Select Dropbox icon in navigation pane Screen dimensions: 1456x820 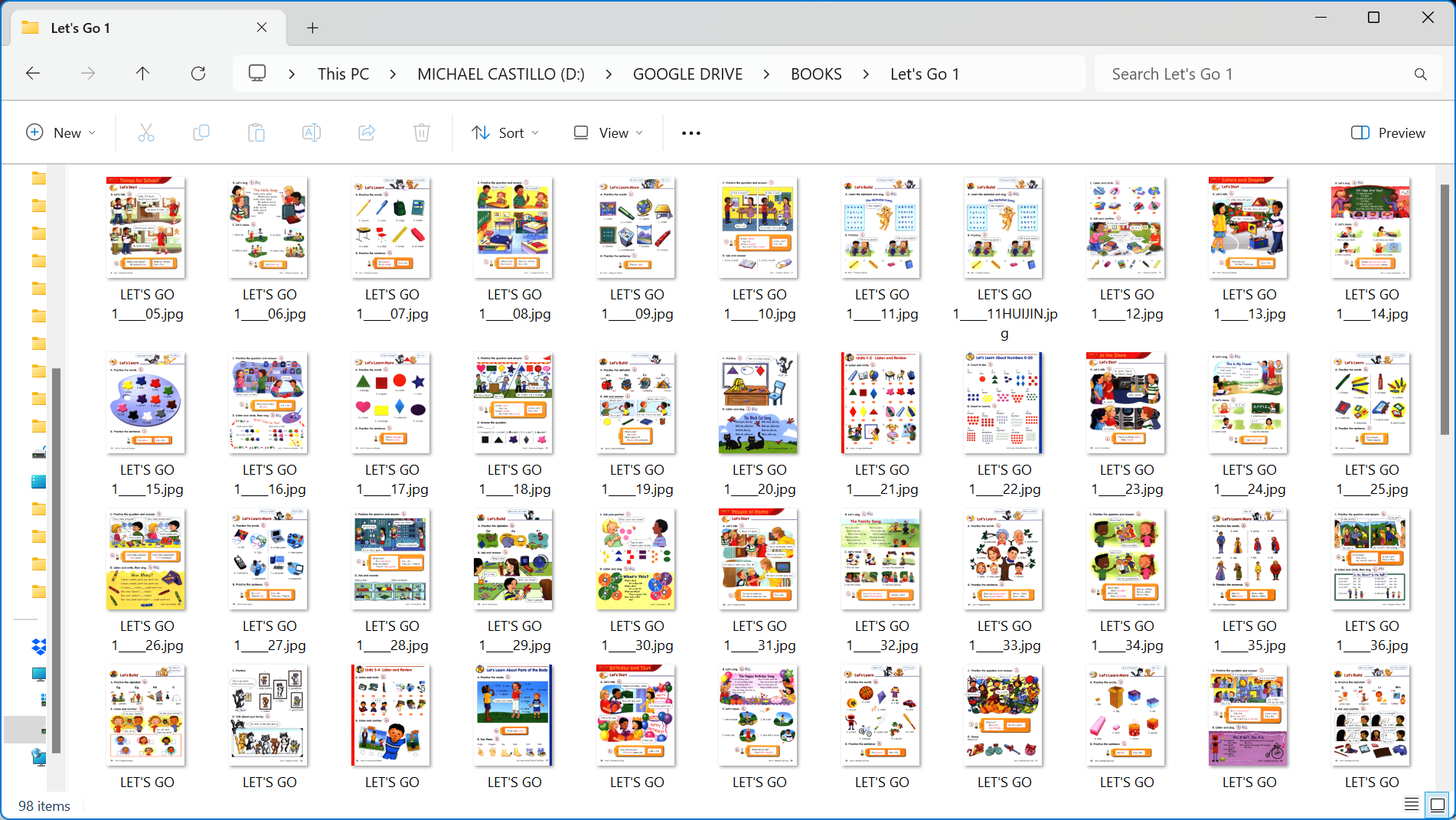[x=39, y=646]
